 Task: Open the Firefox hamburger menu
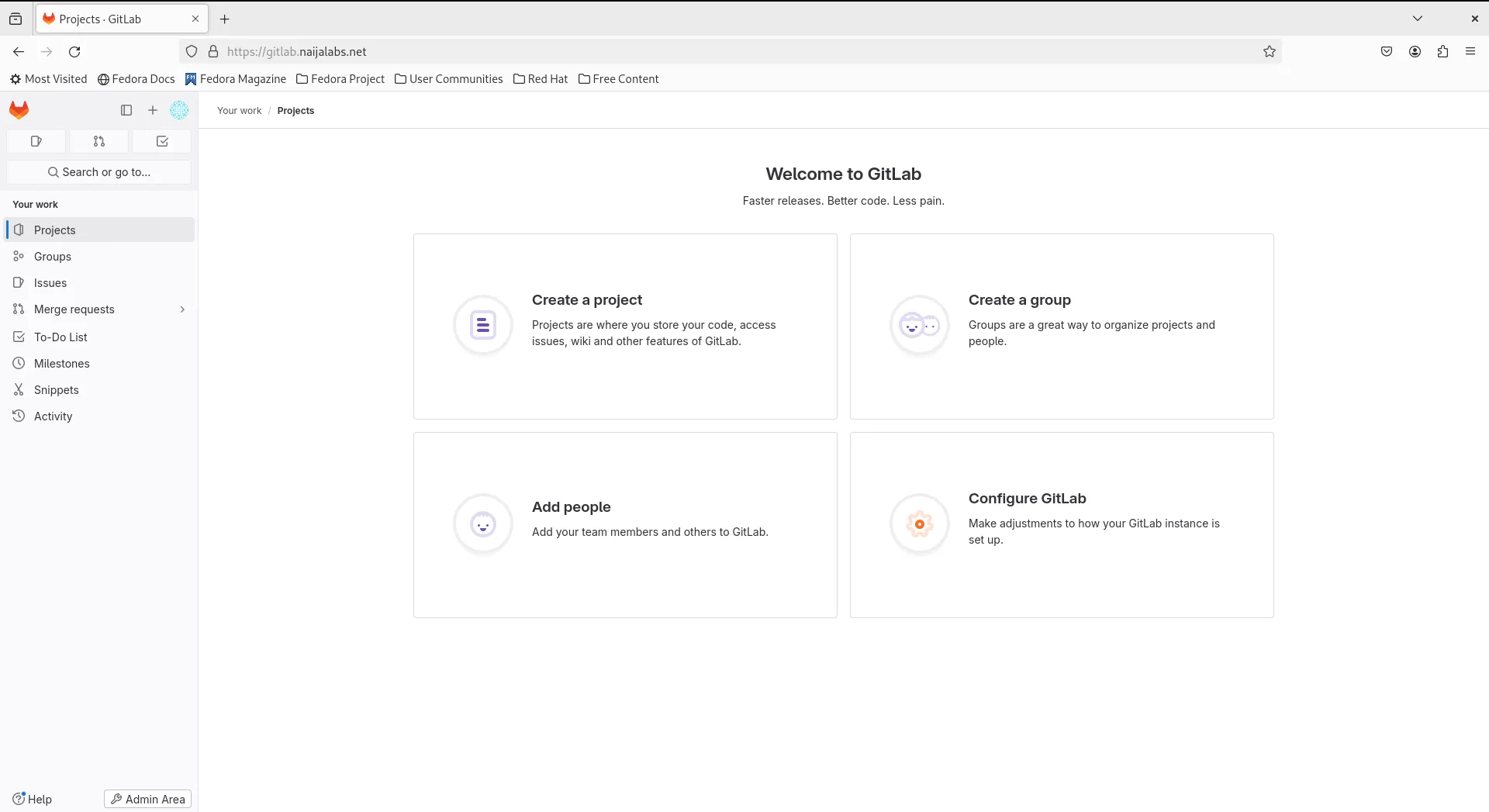coord(1470,51)
